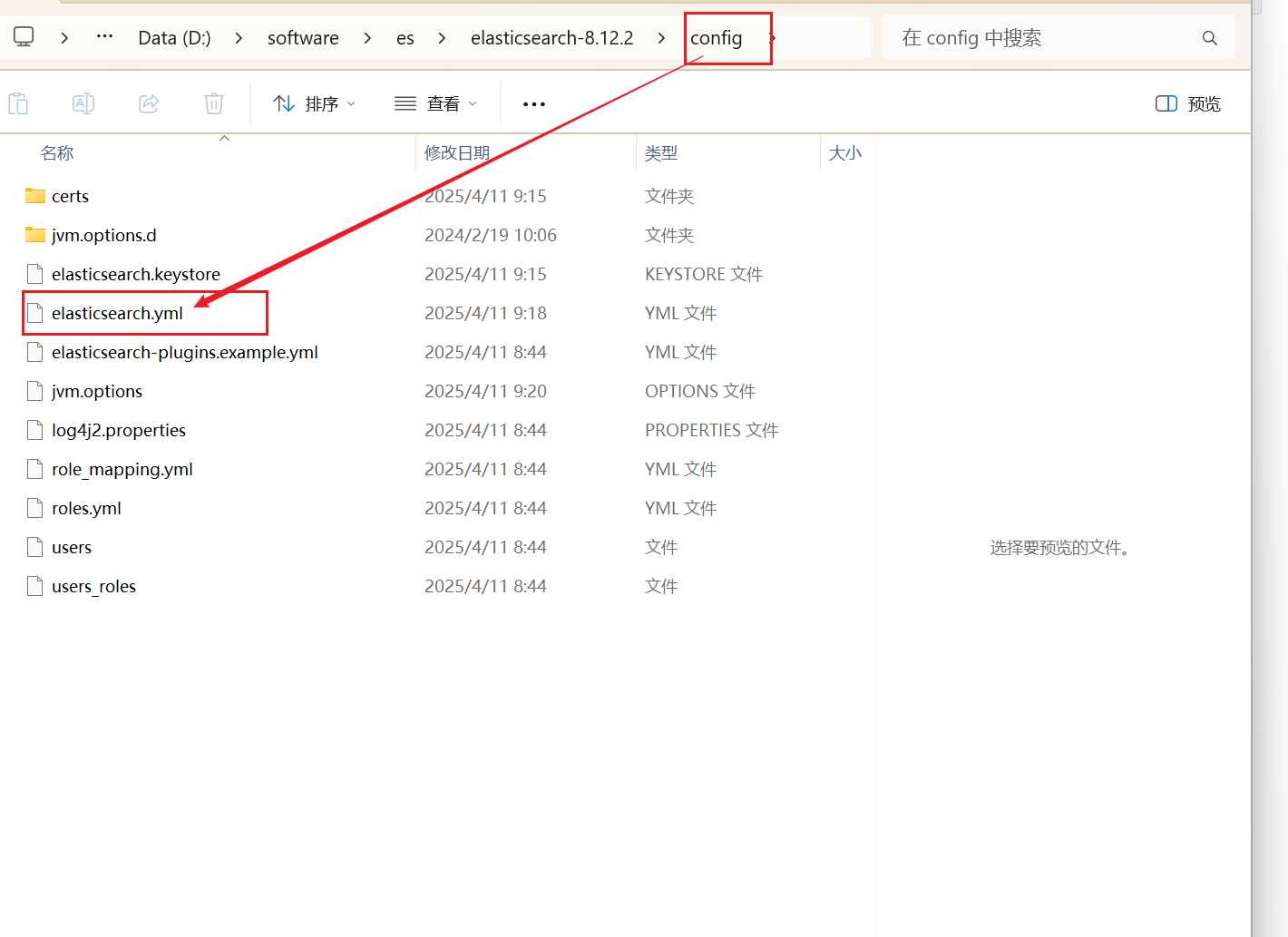Go to elasticsearch-8.12.2 breadcrumb folder
This screenshot has width=1288, height=937.
click(551, 38)
